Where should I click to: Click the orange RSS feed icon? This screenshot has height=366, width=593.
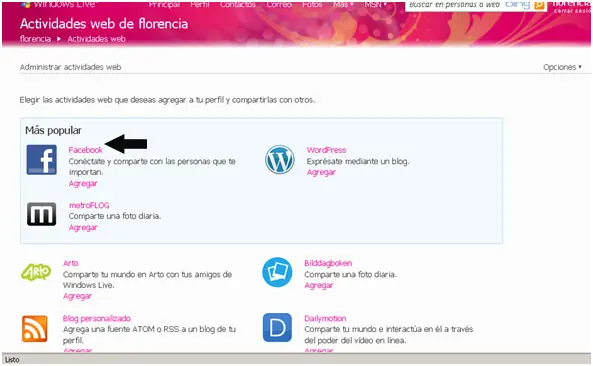pos(35,329)
